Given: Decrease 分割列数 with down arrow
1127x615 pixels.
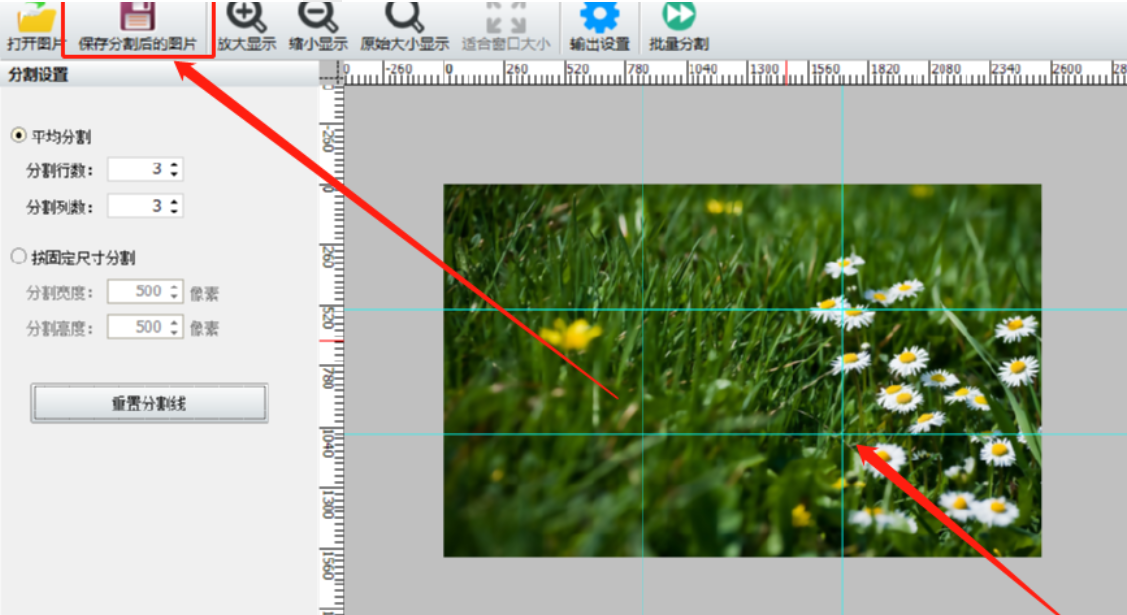Looking at the screenshot, I should tap(175, 211).
